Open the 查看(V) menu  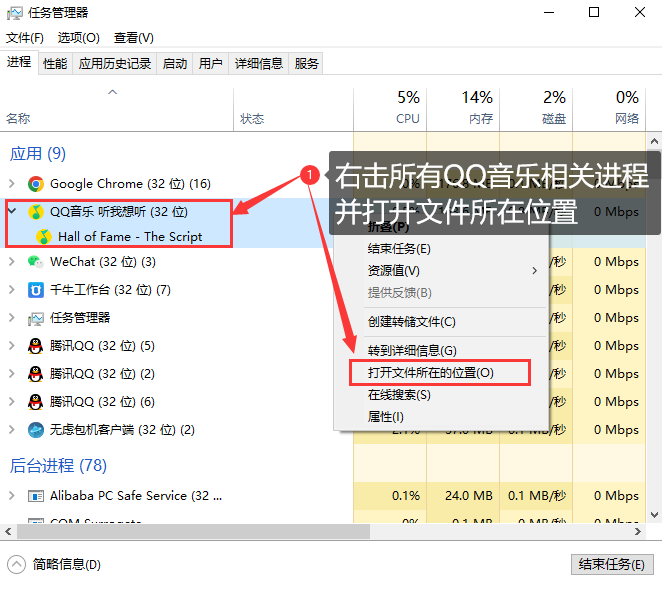[x=133, y=38]
